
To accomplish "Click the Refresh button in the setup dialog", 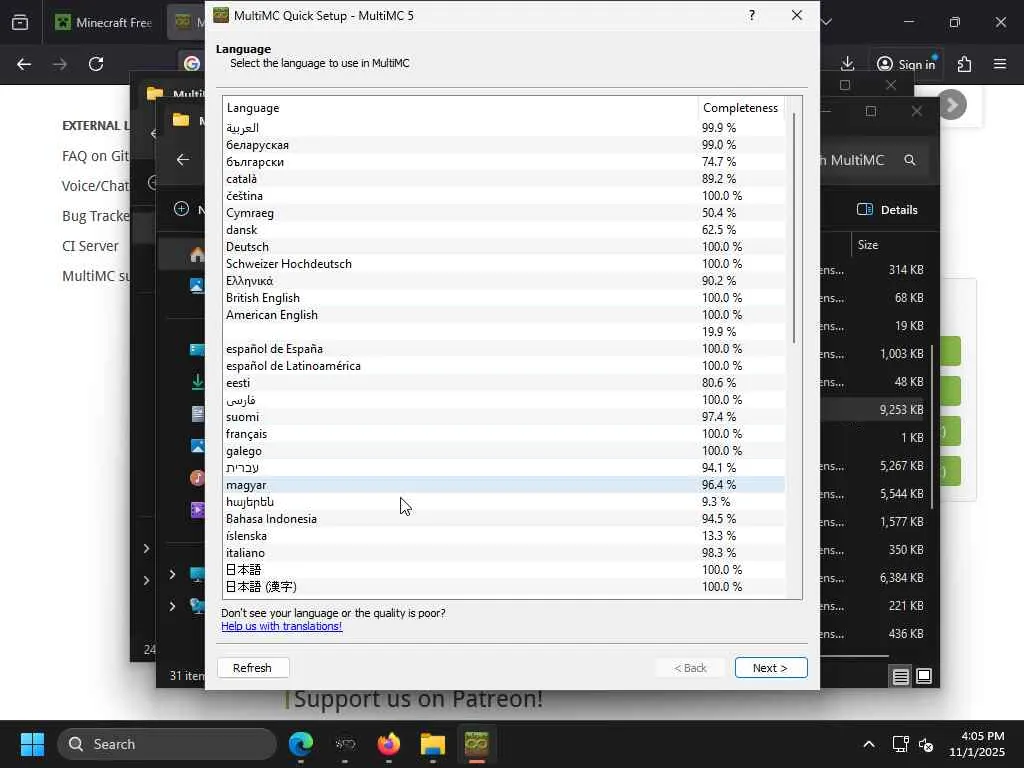I will tap(253, 667).
